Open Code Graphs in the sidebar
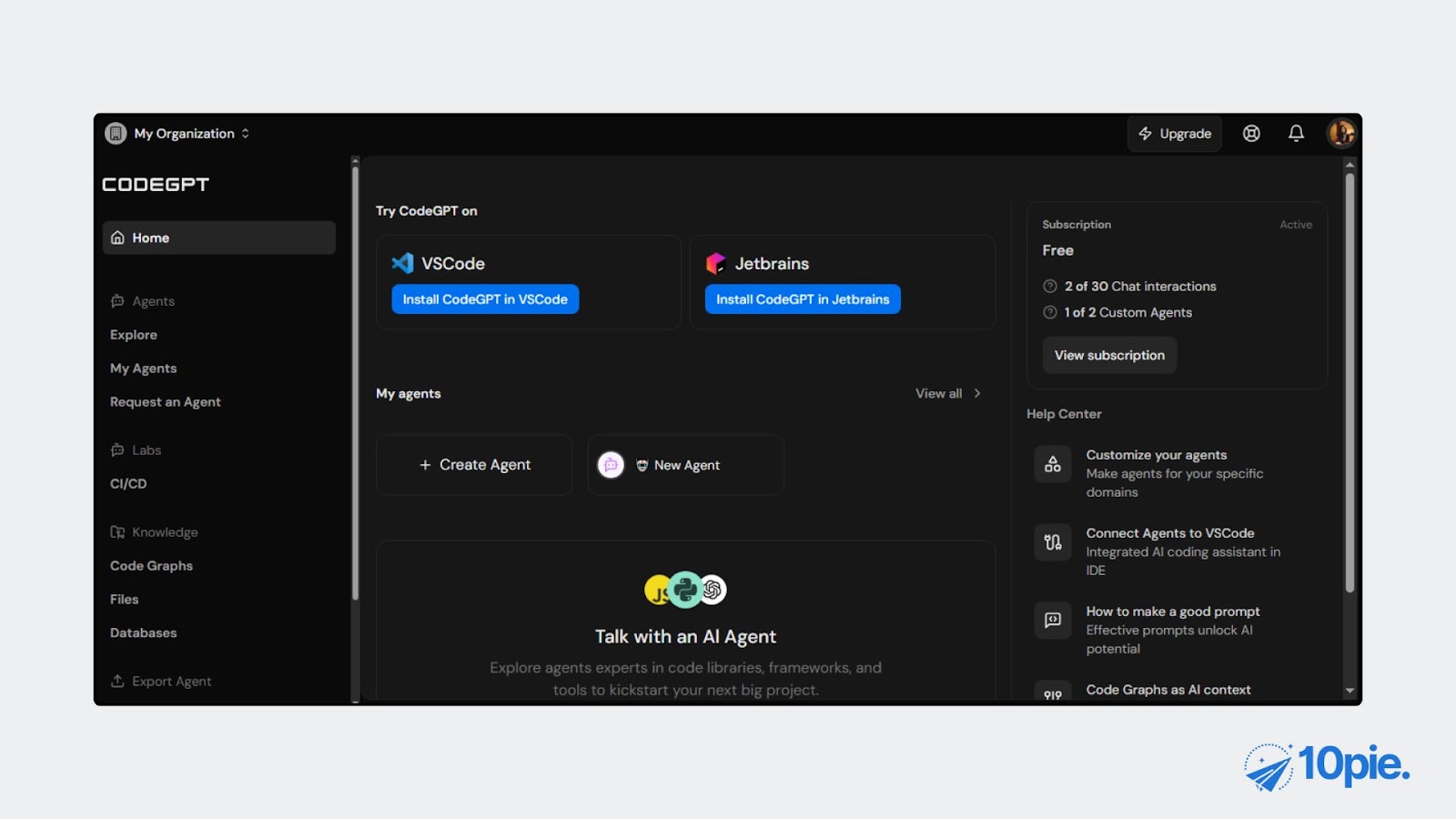1456x819 pixels. (x=152, y=566)
